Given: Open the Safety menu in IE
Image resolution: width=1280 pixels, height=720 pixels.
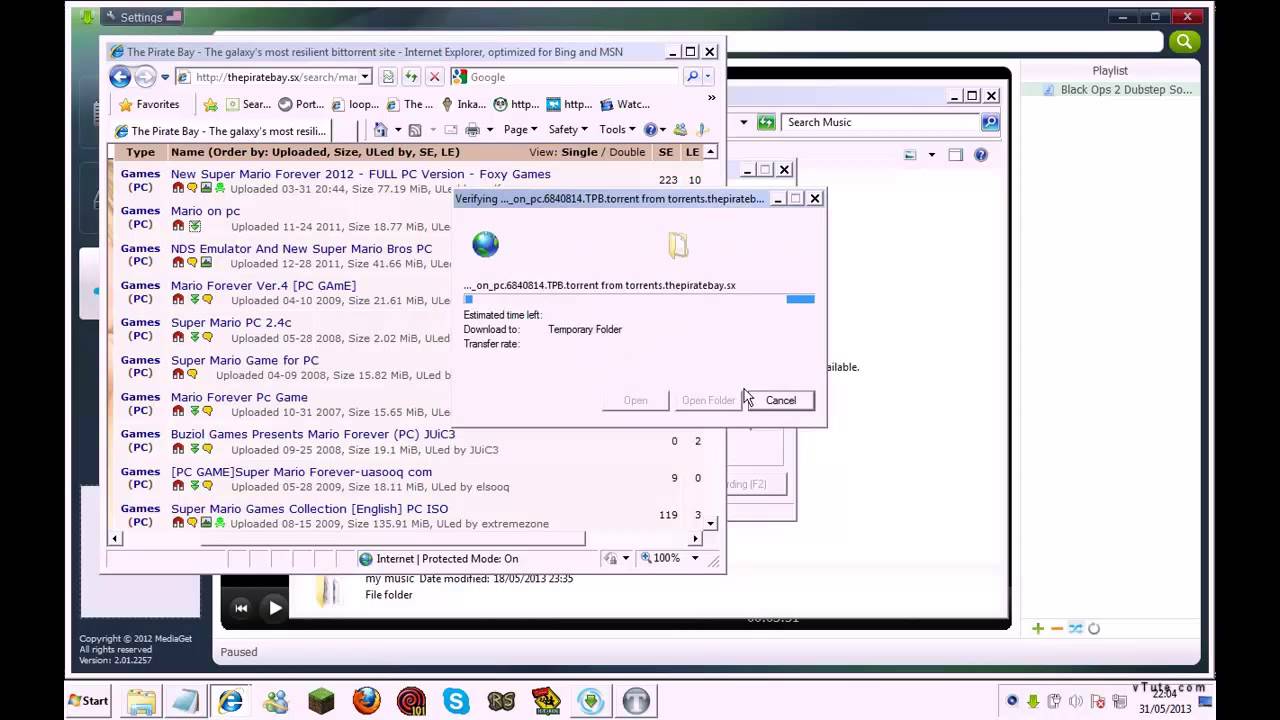Looking at the screenshot, I should (x=568, y=130).
